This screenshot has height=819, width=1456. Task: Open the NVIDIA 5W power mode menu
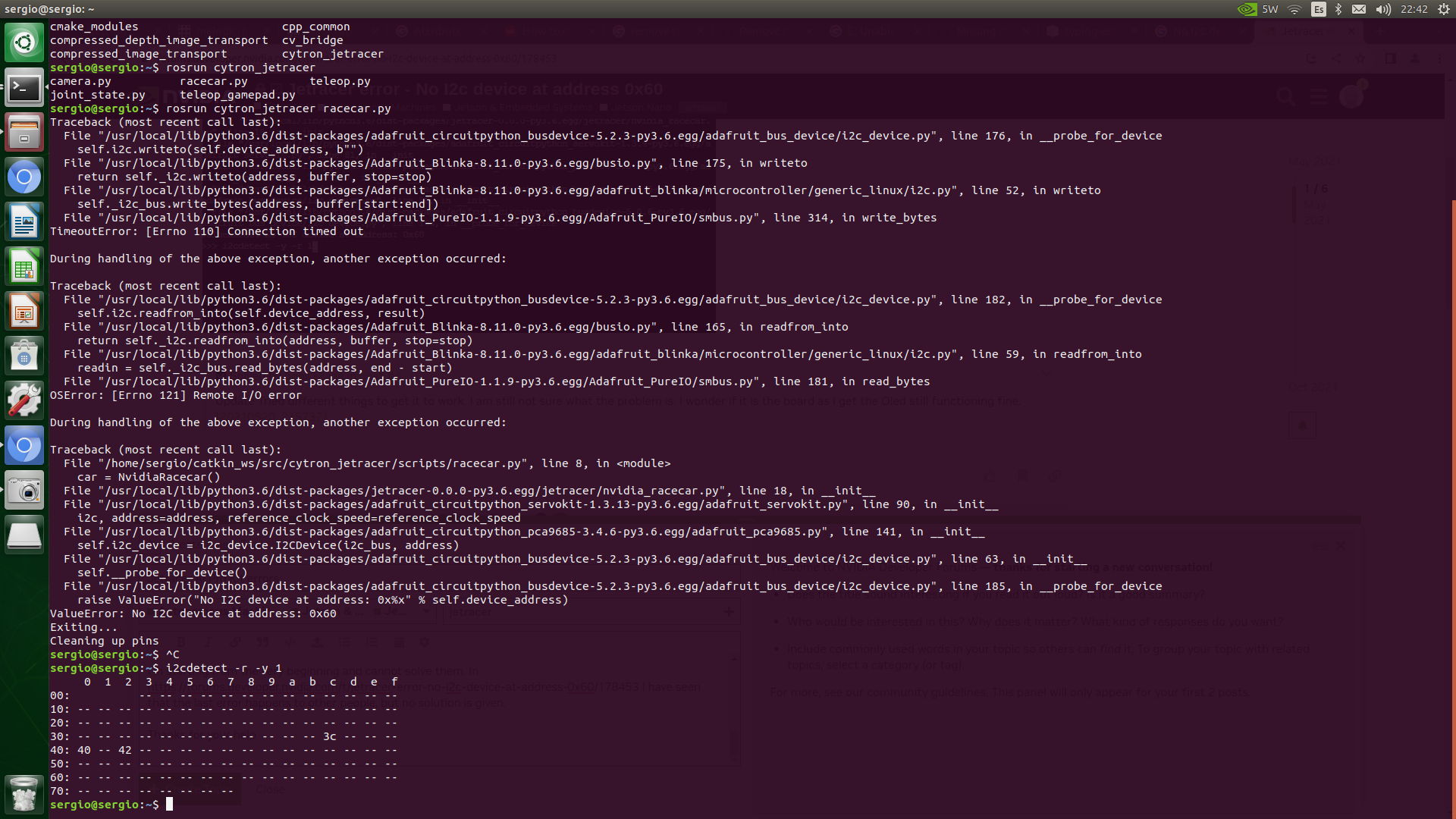point(1258,9)
